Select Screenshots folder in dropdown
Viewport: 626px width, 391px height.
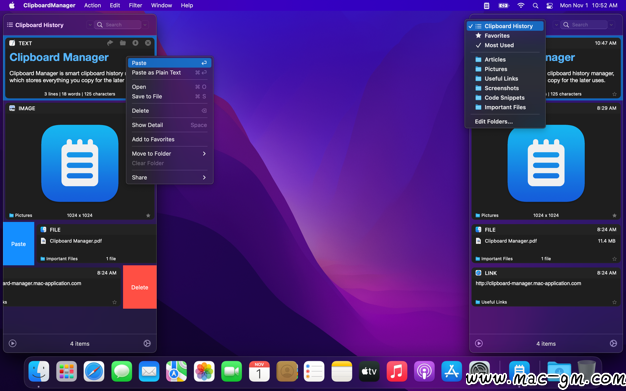505,88
